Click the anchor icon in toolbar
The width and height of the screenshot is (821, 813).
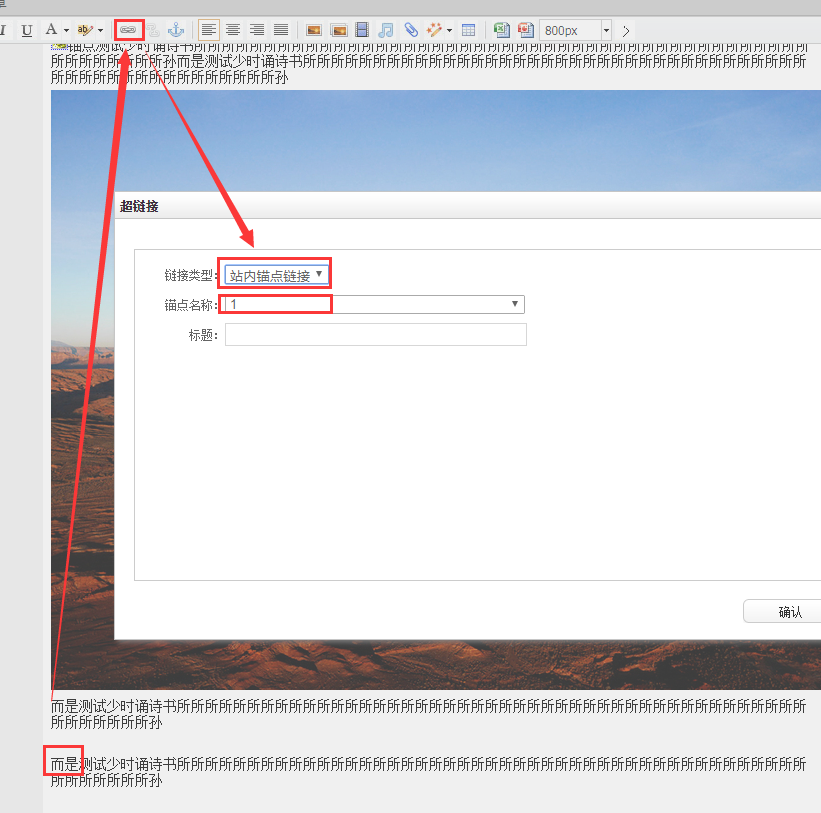tap(176, 30)
